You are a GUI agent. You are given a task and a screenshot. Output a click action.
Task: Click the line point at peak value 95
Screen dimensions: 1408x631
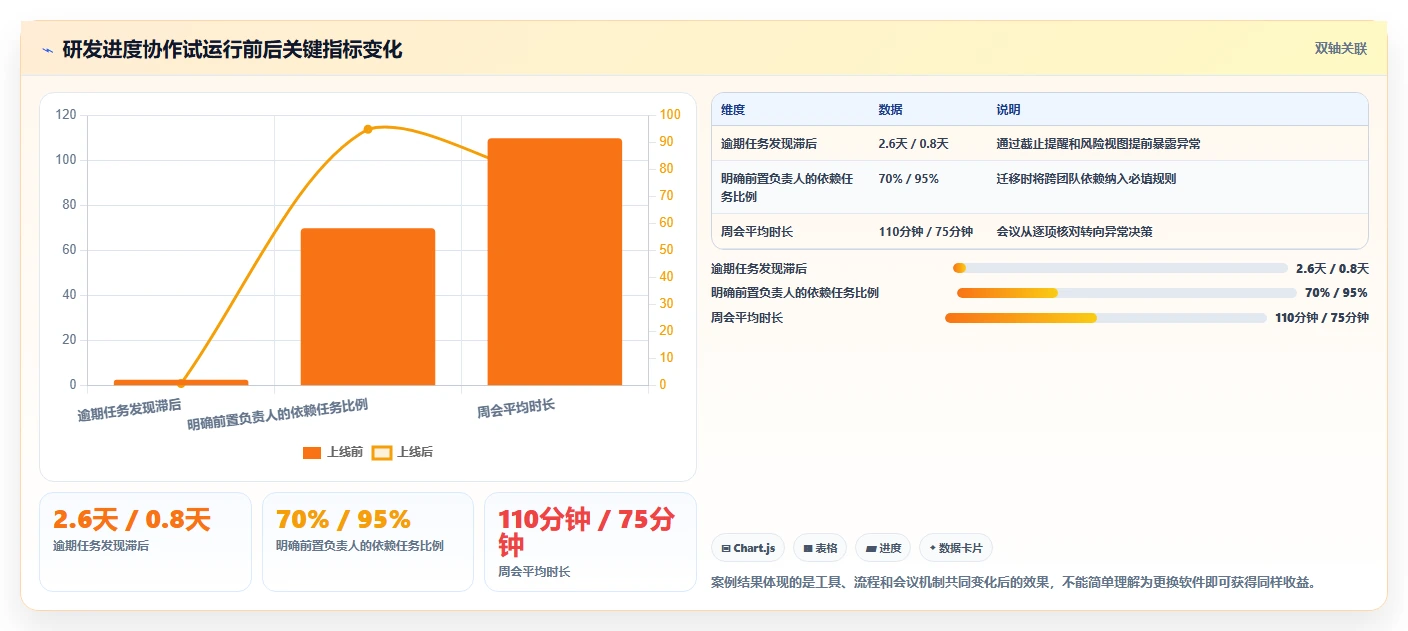tap(367, 129)
